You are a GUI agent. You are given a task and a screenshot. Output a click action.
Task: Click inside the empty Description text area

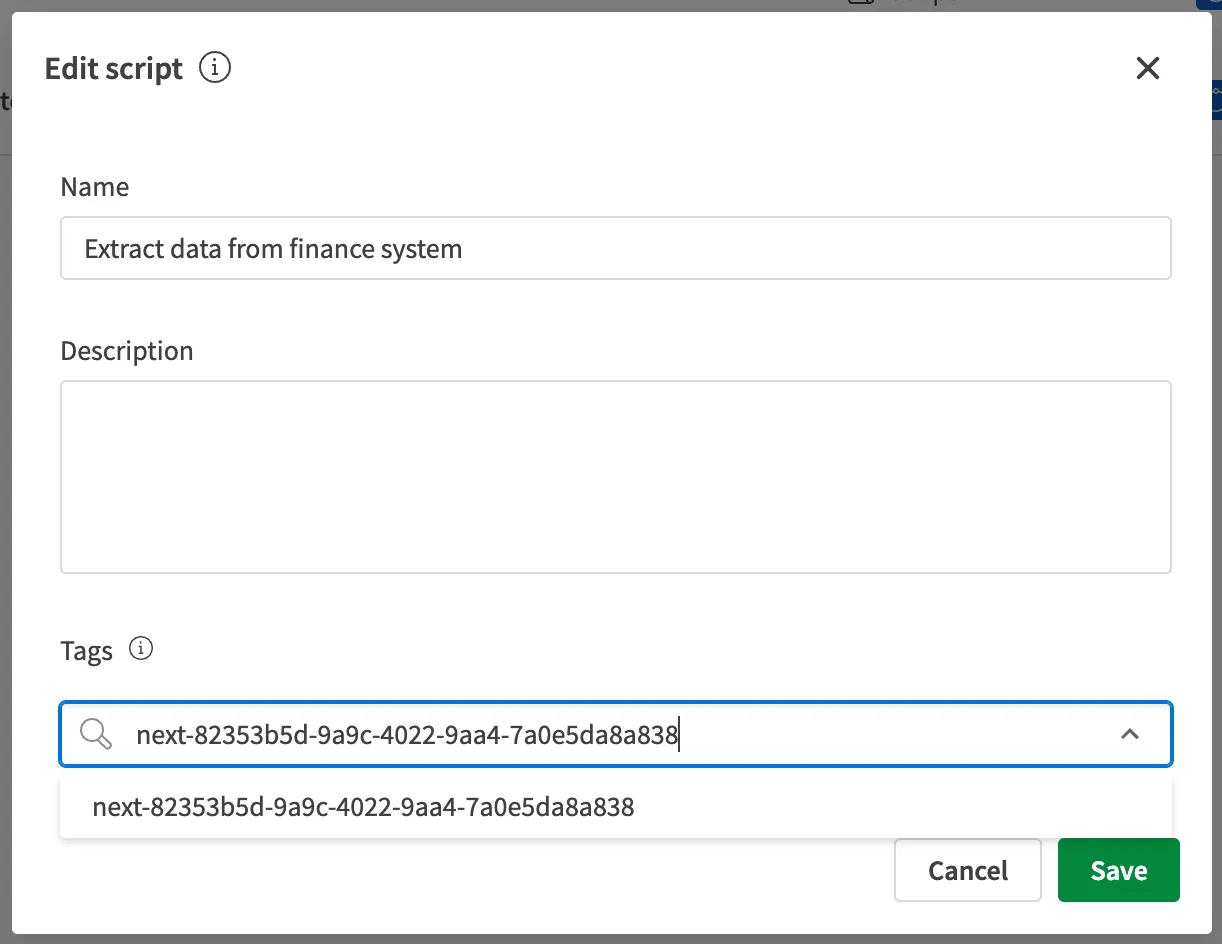[615, 476]
